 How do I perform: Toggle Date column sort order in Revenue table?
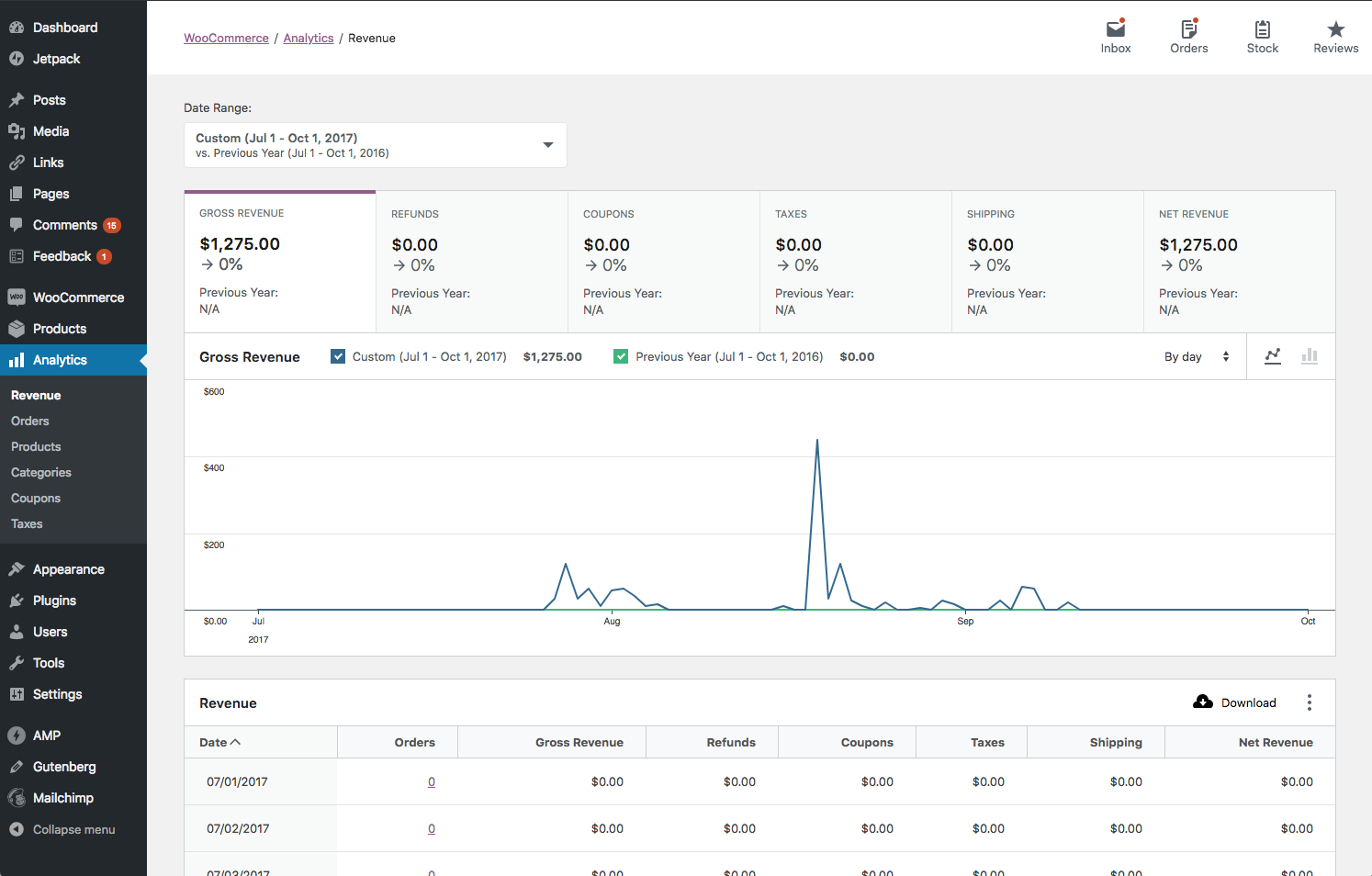(219, 742)
